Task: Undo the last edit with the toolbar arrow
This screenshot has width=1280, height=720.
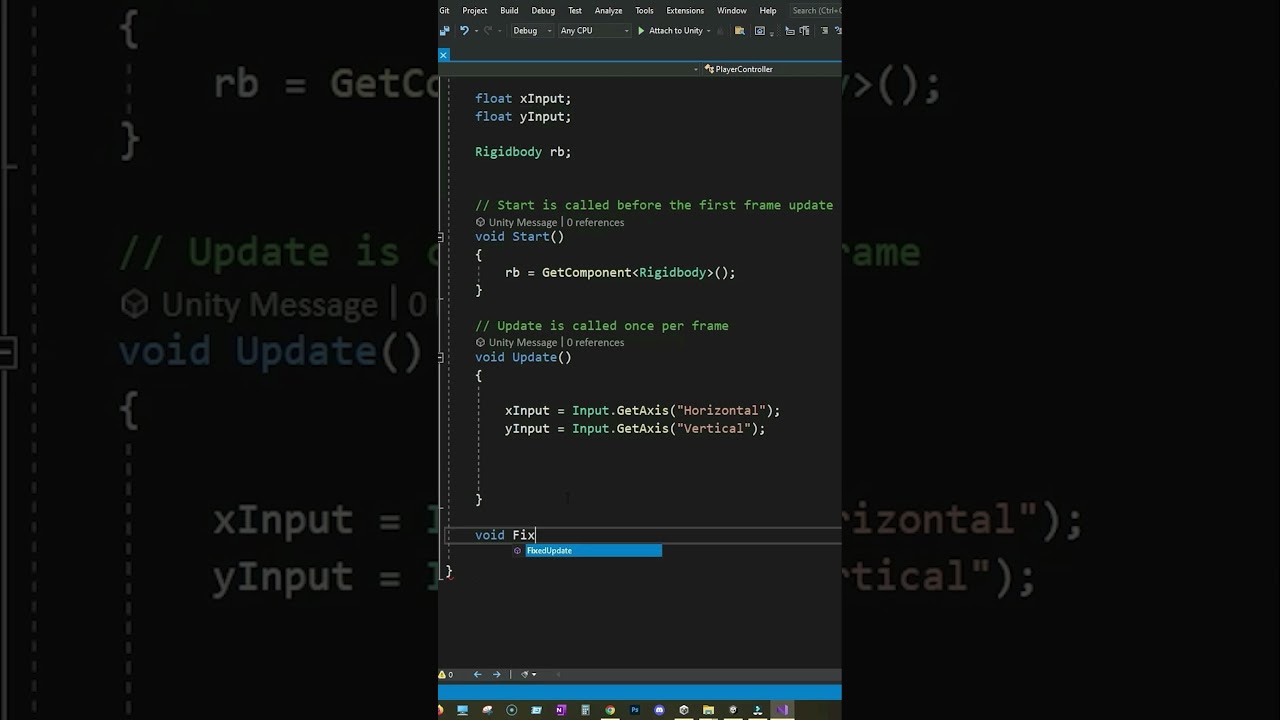Action: point(464,31)
